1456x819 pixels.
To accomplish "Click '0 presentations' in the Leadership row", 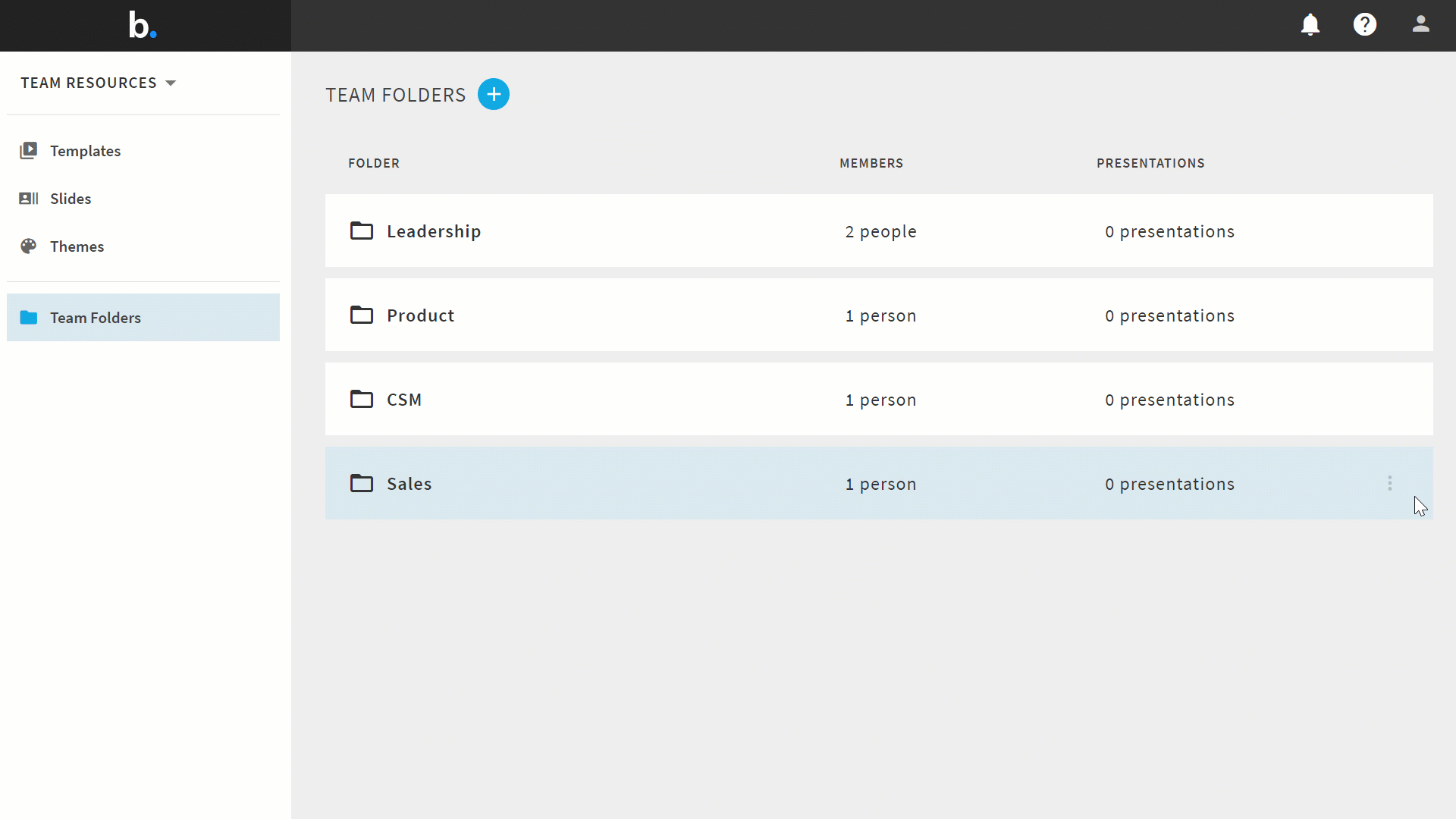I will click(1169, 231).
